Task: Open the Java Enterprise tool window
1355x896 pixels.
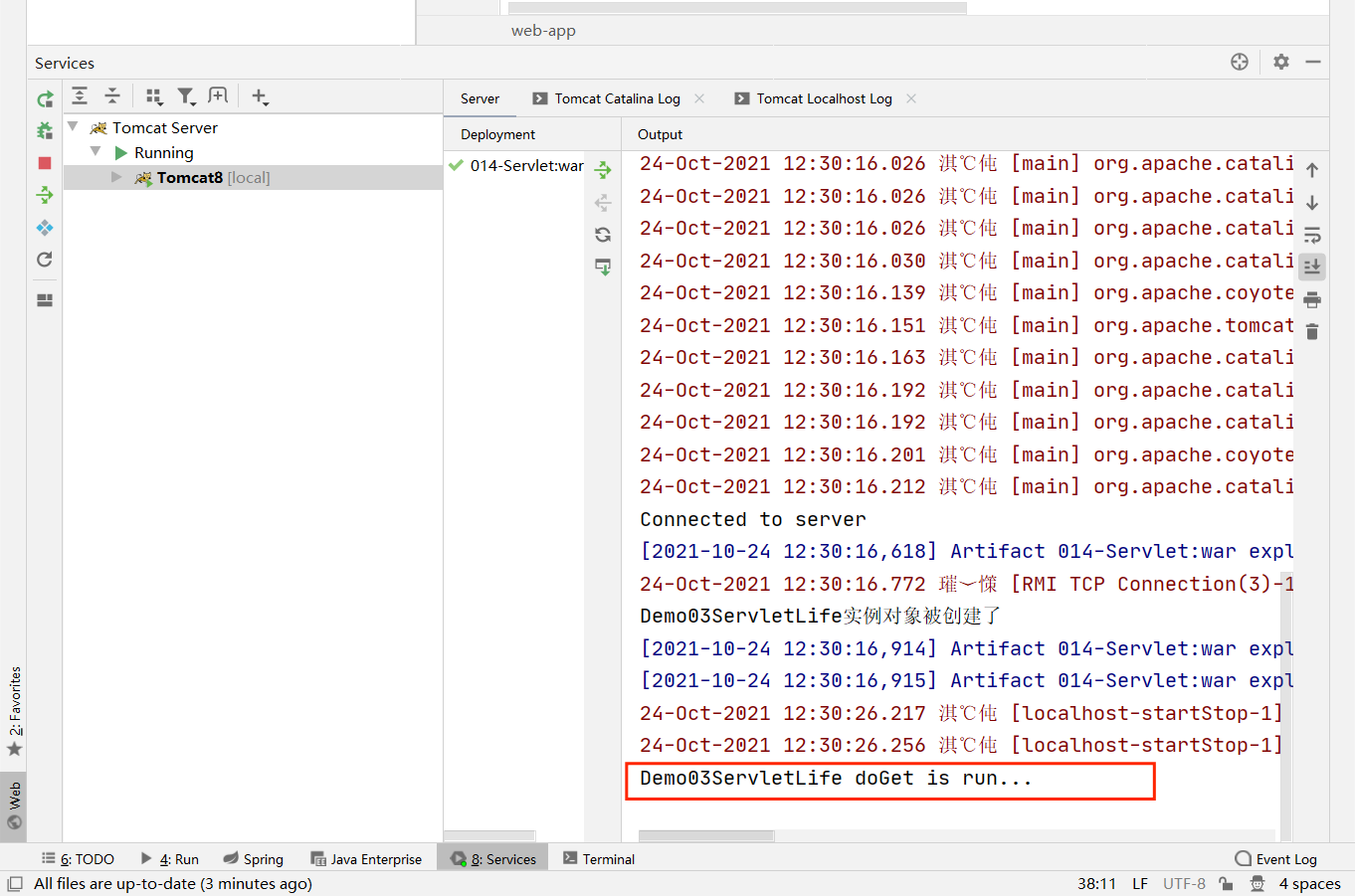Action: (x=366, y=859)
